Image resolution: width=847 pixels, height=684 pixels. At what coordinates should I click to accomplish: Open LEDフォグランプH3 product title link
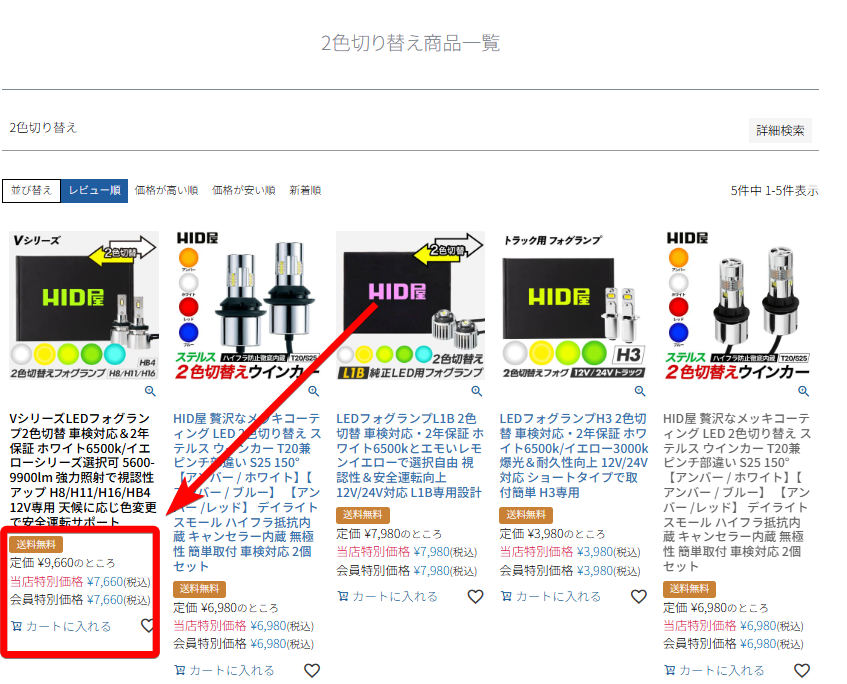pyautogui.click(x=573, y=456)
